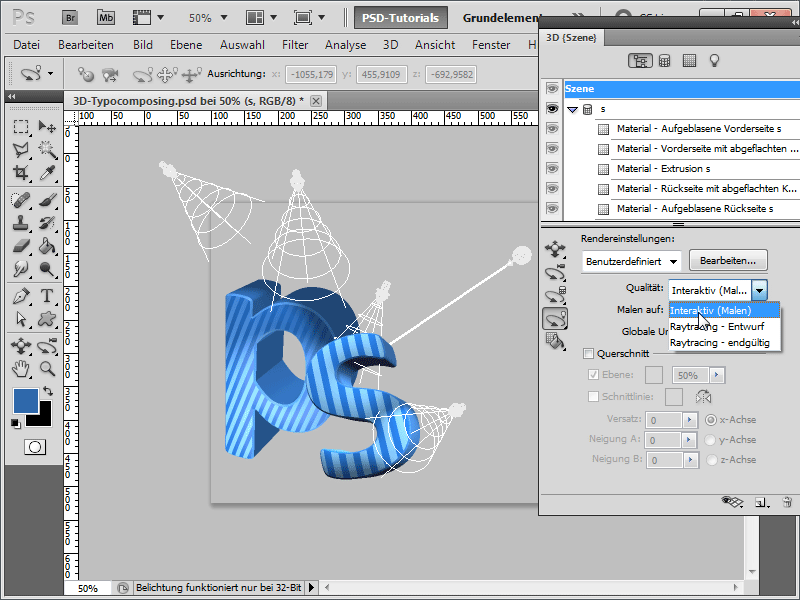Open the Benutzerdefiniert render preset dropdown
The height and width of the screenshot is (600, 800).
point(632,261)
